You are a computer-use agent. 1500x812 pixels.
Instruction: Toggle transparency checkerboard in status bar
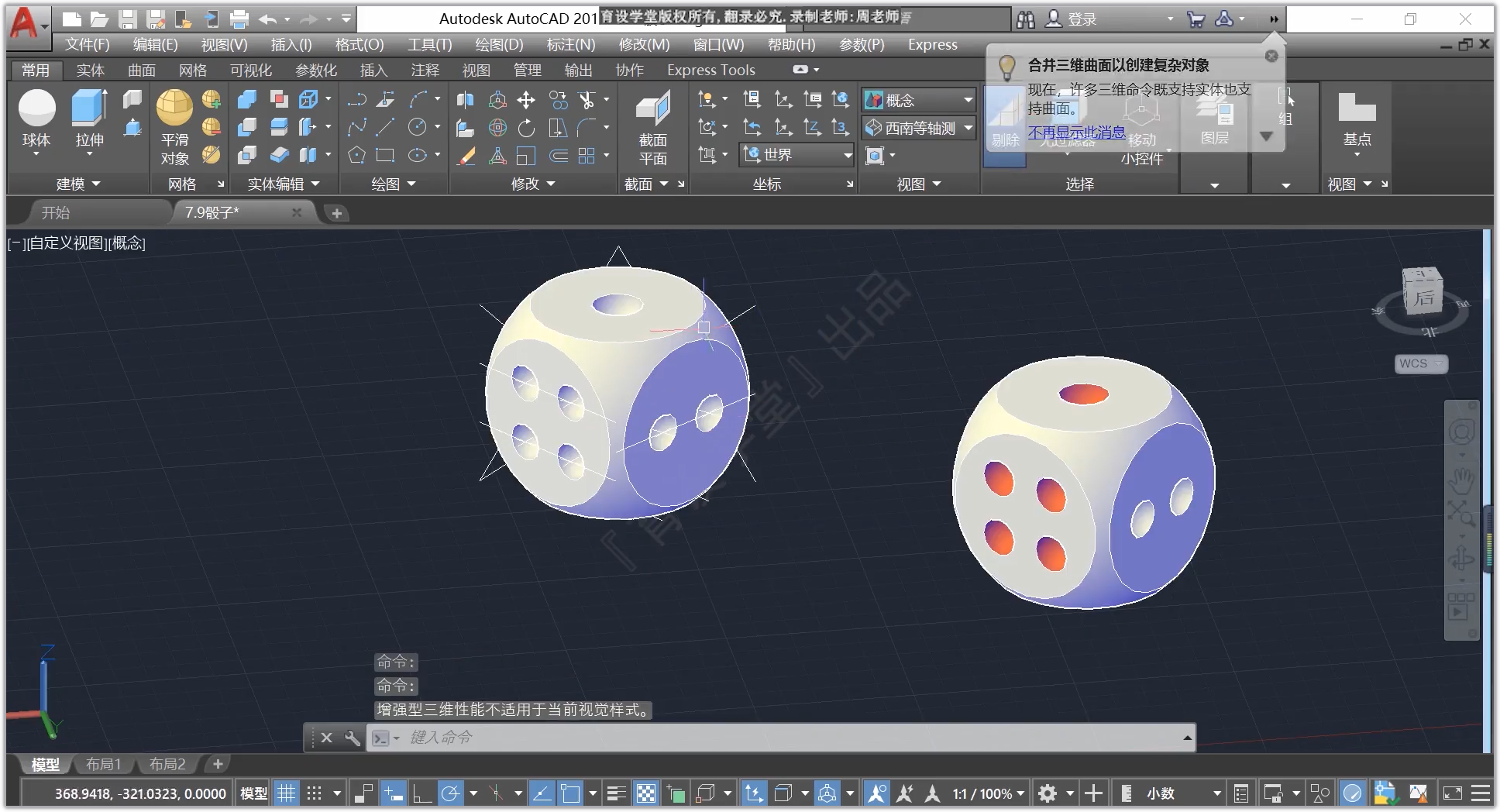pos(646,793)
